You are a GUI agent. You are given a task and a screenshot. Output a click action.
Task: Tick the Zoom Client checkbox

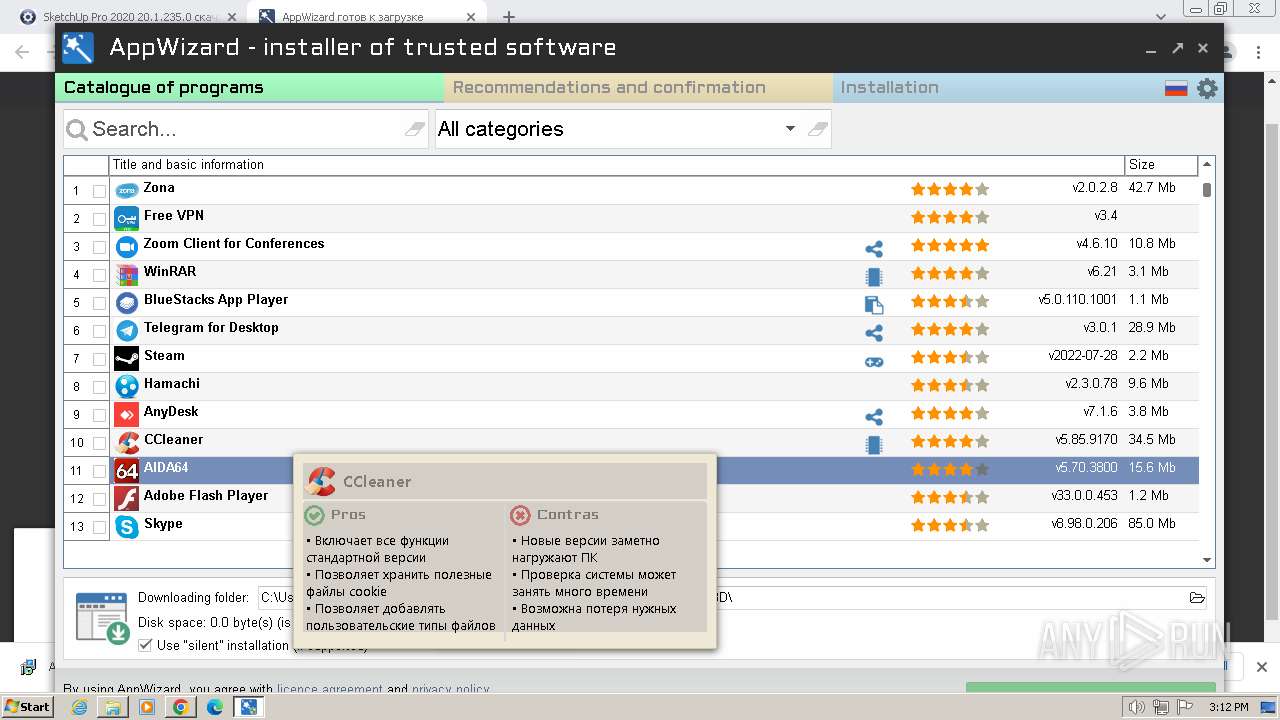click(99, 247)
